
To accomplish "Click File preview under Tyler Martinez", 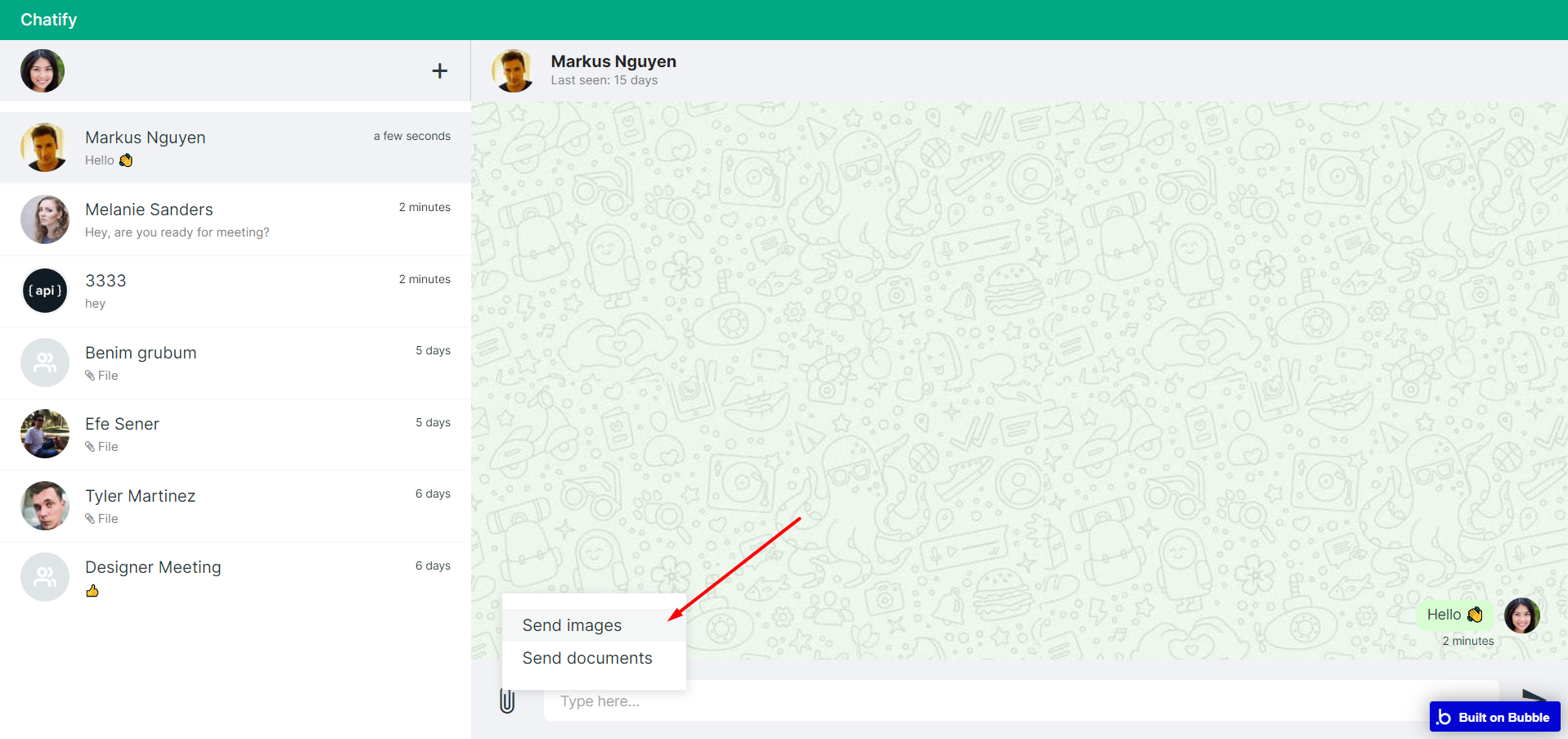I will (101, 519).
